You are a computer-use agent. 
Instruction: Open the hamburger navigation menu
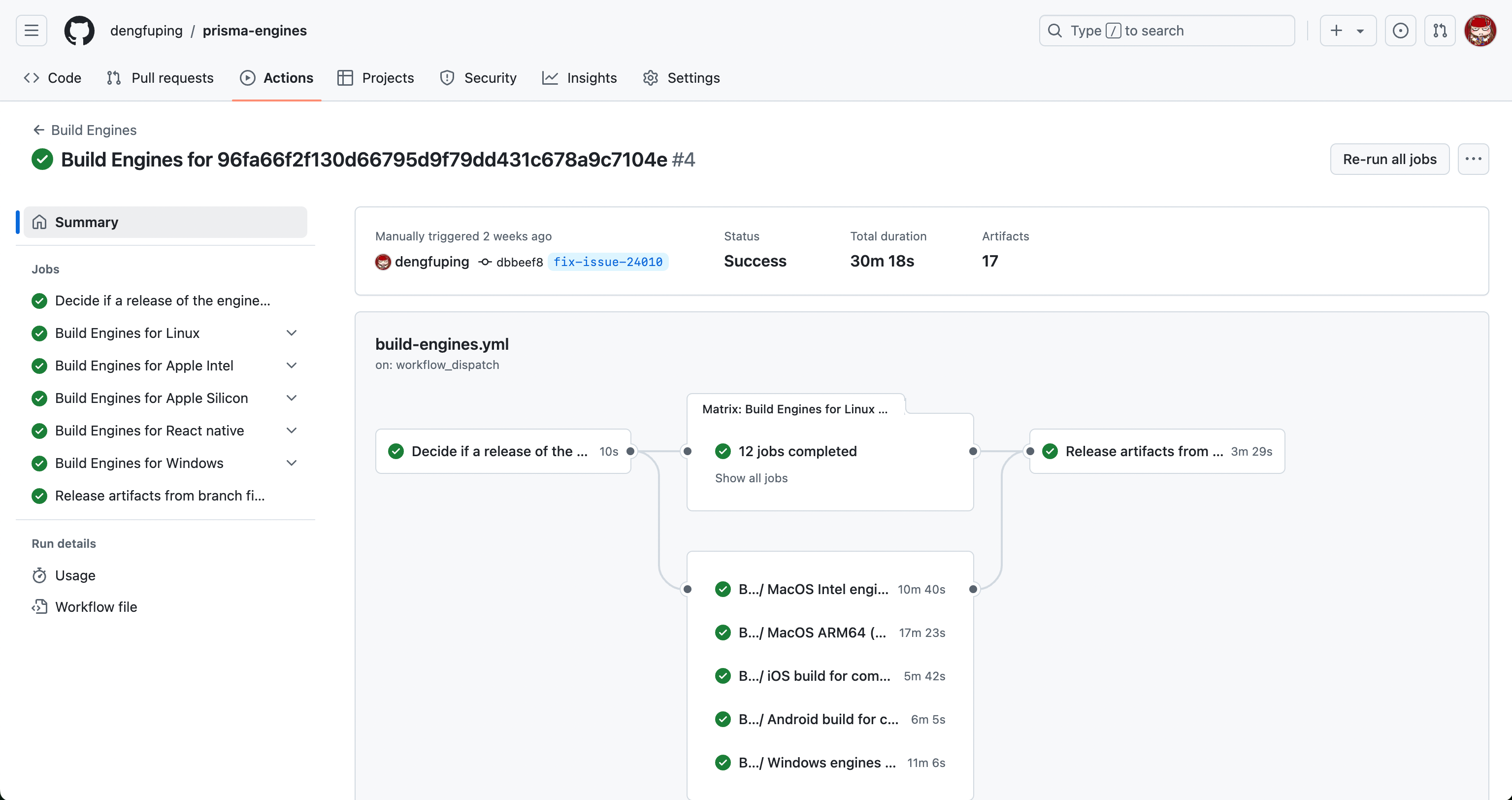click(31, 31)
